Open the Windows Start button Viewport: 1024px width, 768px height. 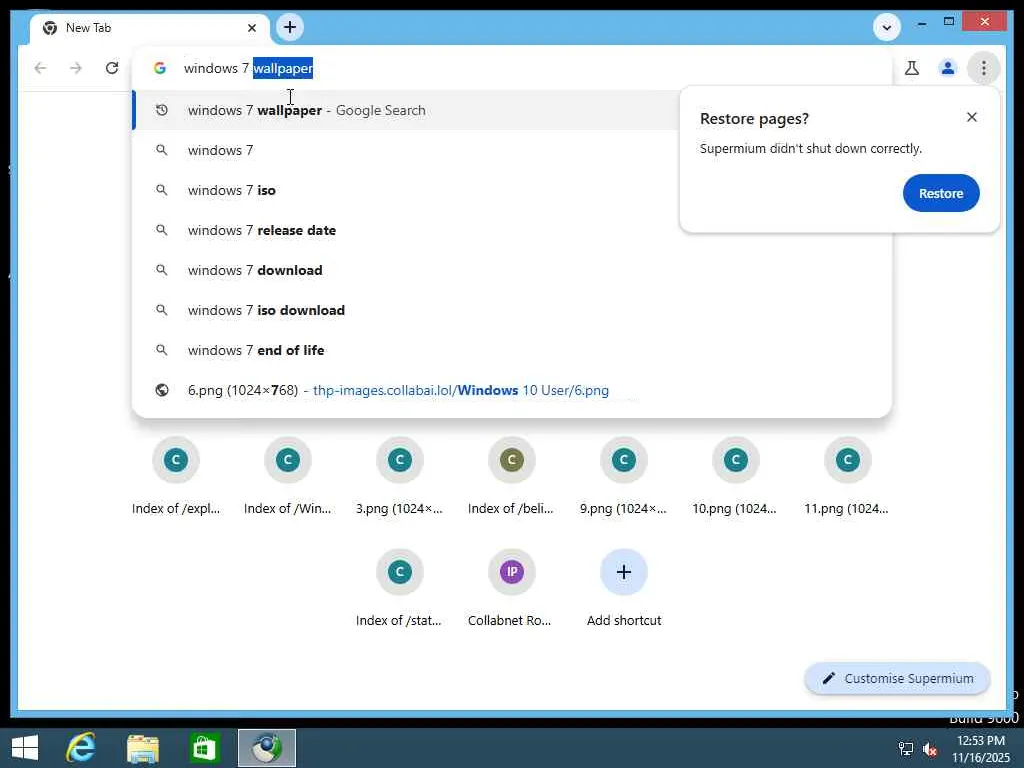[25, 748]
